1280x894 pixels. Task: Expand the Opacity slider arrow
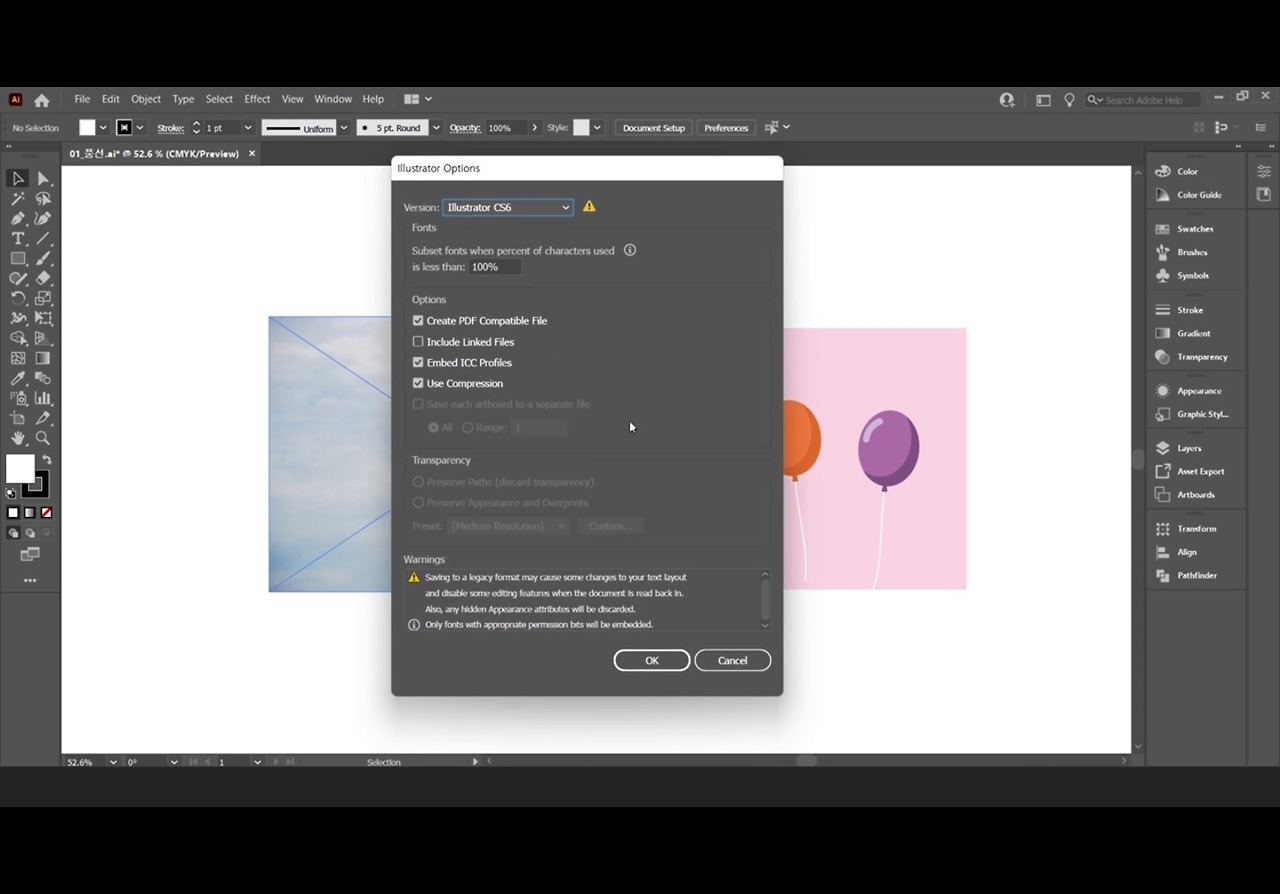tap(535, 128)
